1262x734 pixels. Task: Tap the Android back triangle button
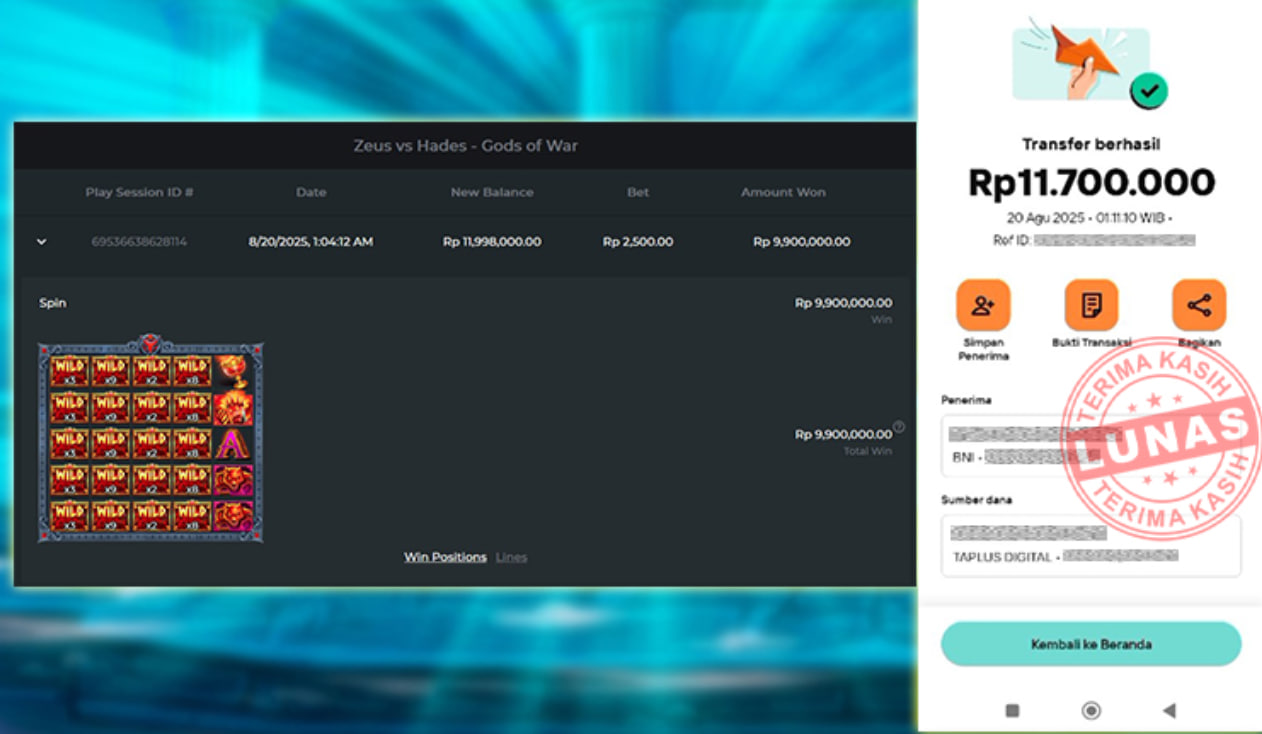click(1169, 710)
